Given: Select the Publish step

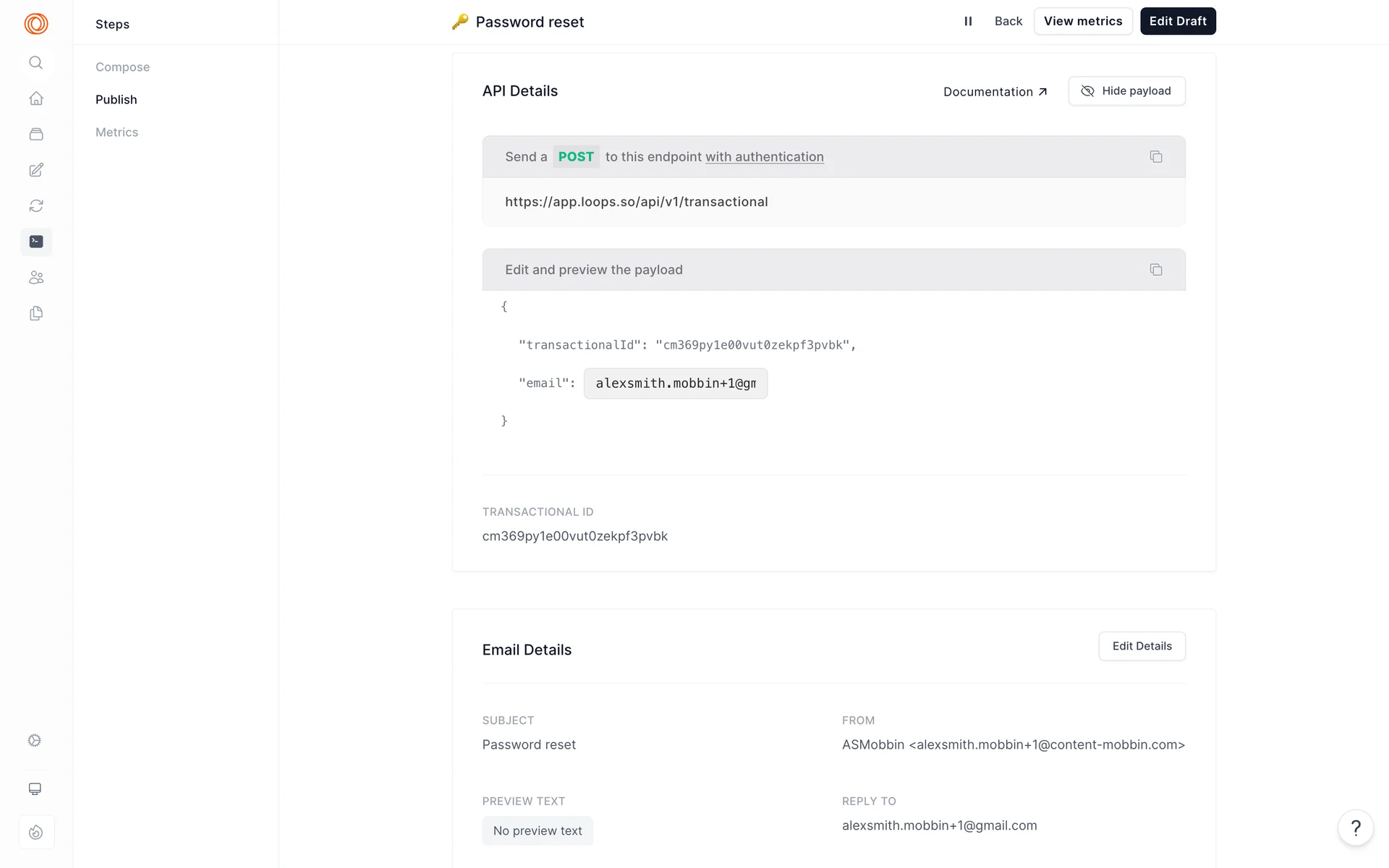Looking at the screenshot, I should point(116,100).
